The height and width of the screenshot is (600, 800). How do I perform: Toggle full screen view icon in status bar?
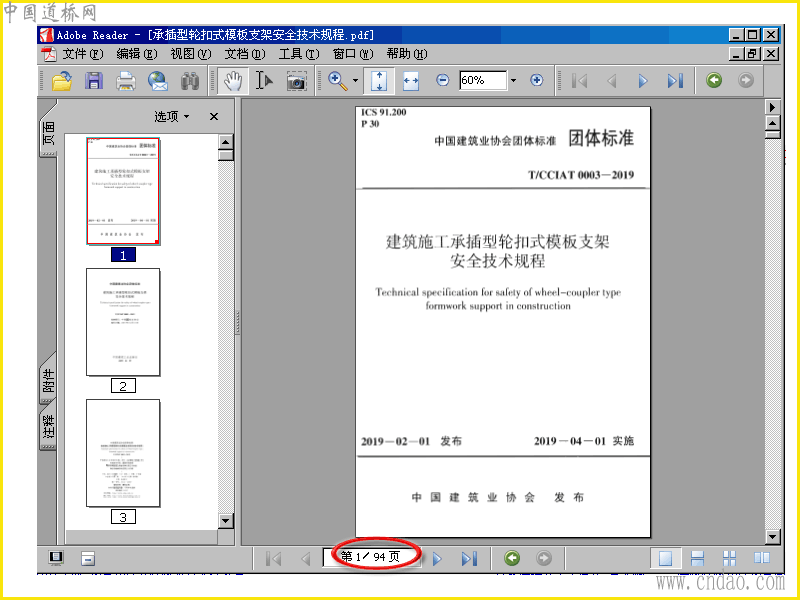56,558
